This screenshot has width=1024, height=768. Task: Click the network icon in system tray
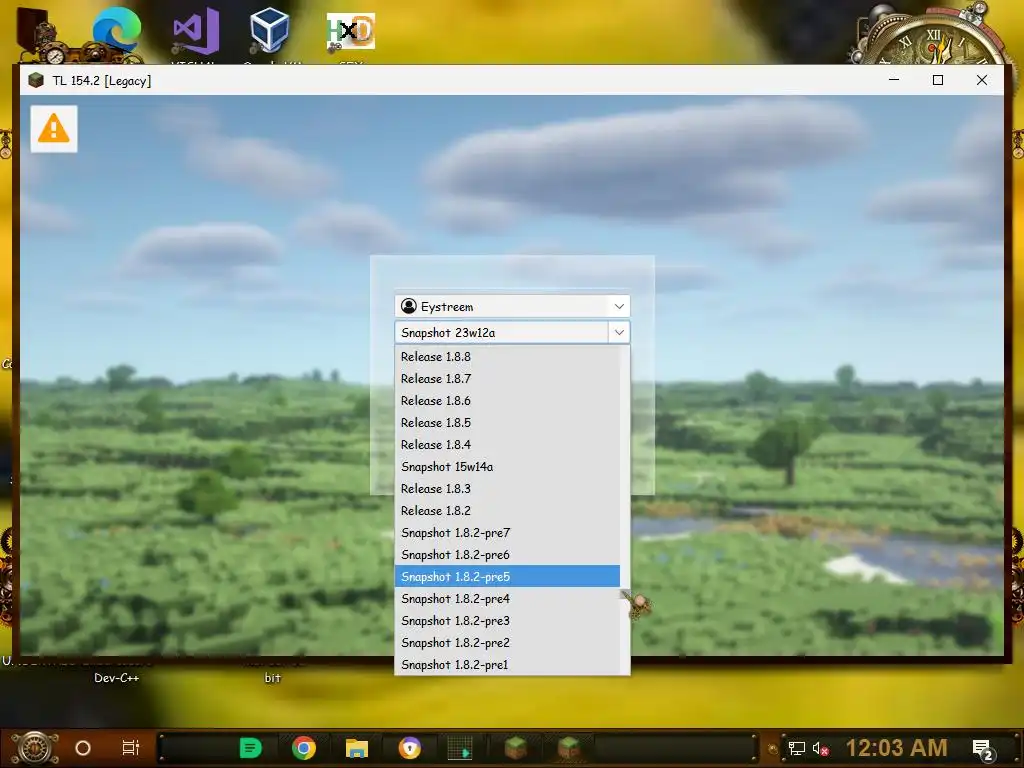tap(797, 748)
